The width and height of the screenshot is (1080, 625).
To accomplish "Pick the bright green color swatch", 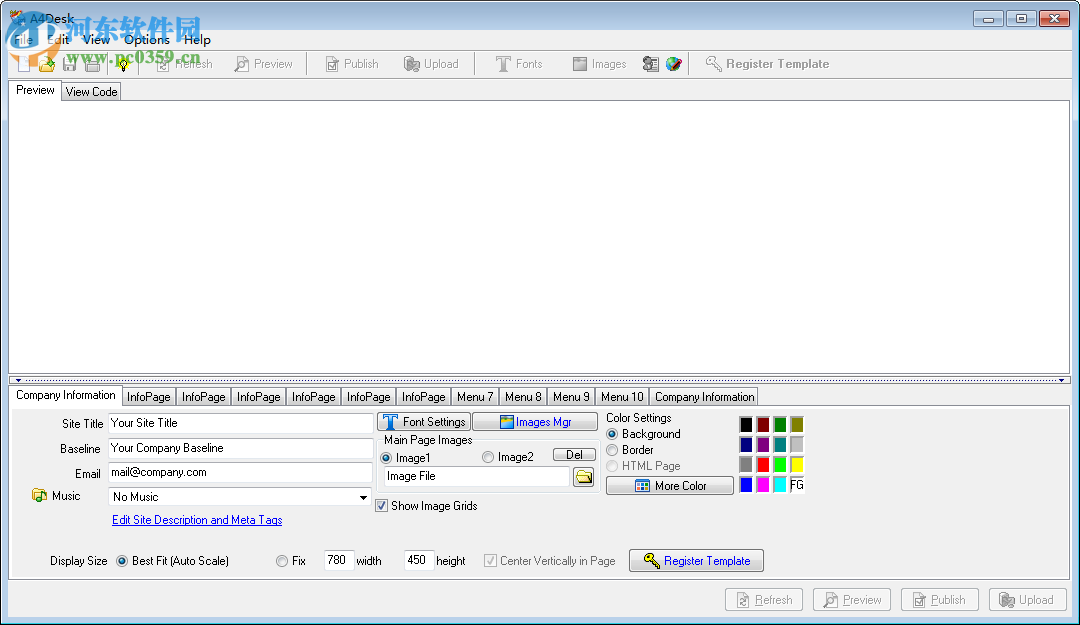I will 780,465.
